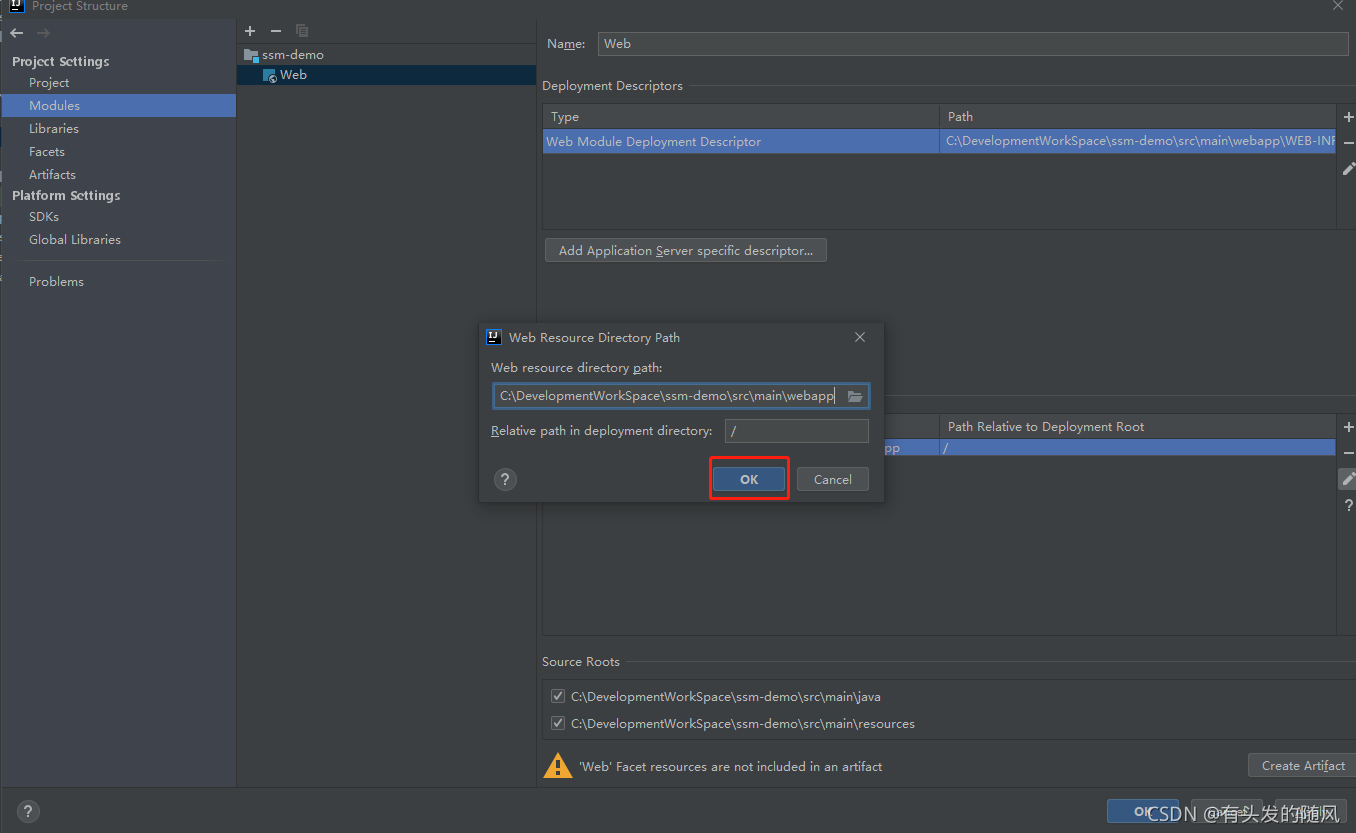The width and height of the screenshot is (1356, 833).
Task: Open Project settings section
Action: 49,82
